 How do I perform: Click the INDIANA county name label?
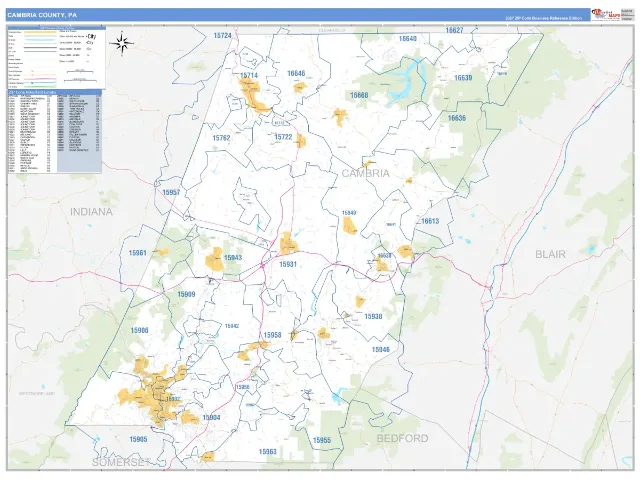pos(91,212)
